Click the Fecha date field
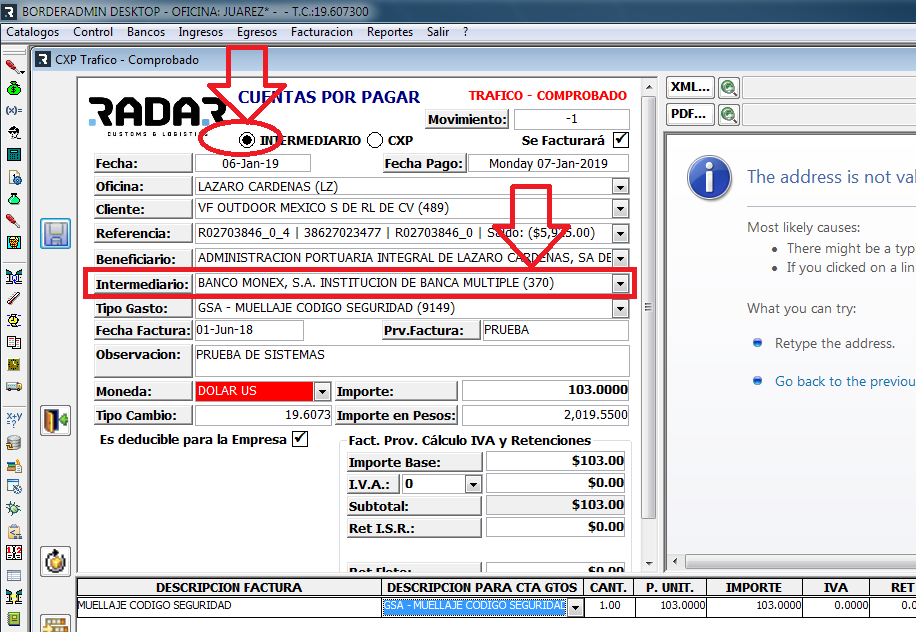916x632 pixels. (x=252, y=164)
